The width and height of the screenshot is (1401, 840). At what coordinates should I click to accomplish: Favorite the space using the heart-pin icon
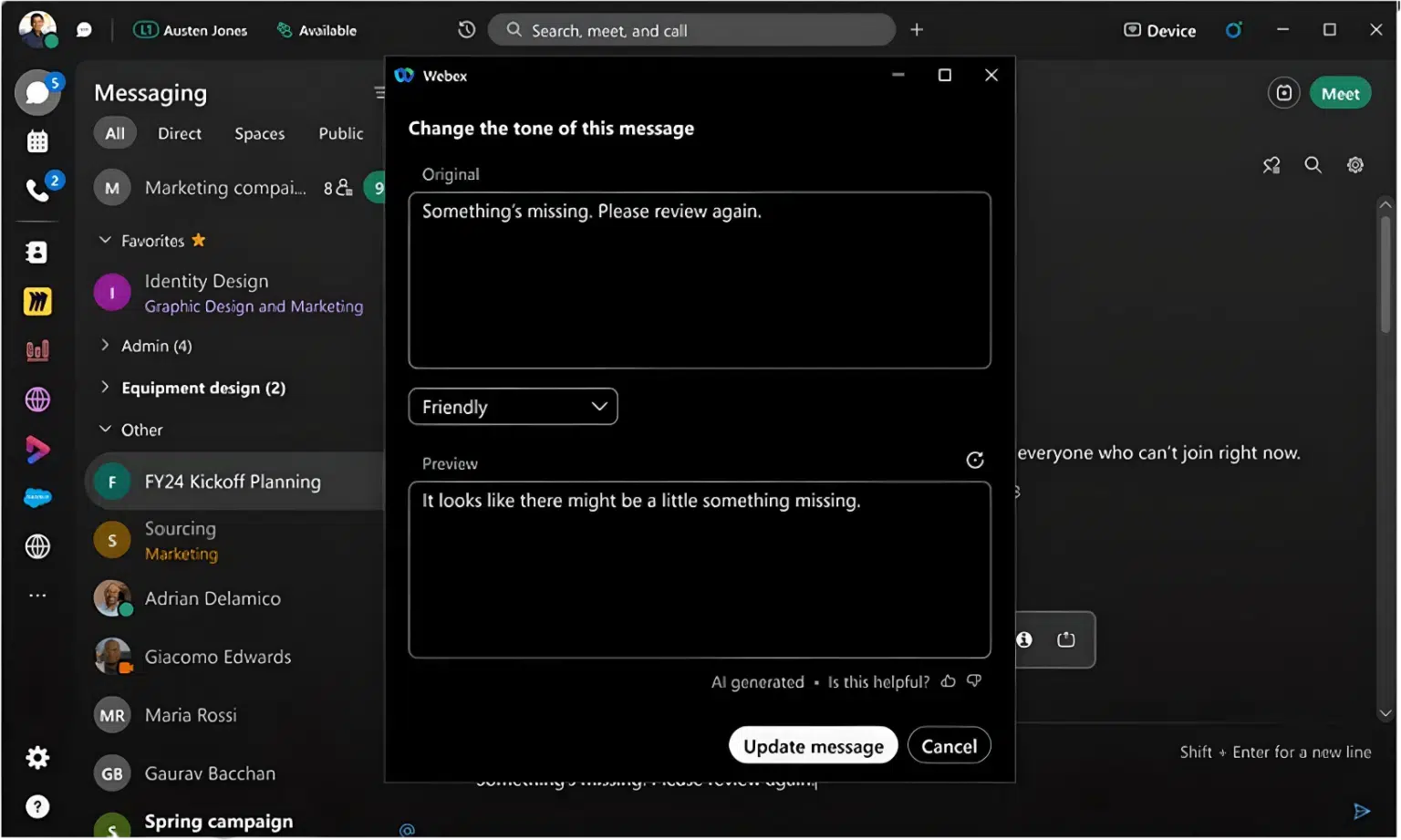tap(1271, 165)
